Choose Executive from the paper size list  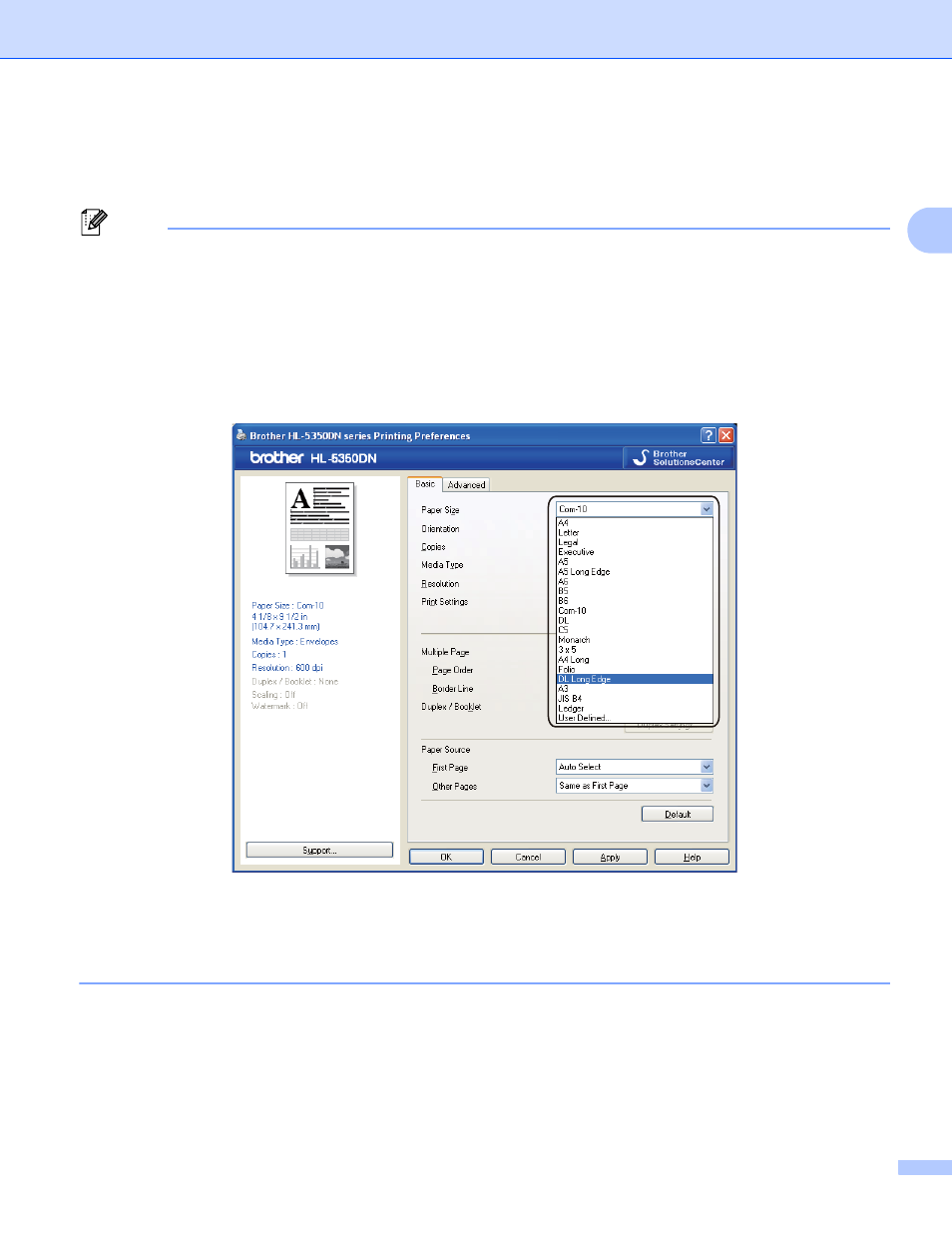[635, 552]
